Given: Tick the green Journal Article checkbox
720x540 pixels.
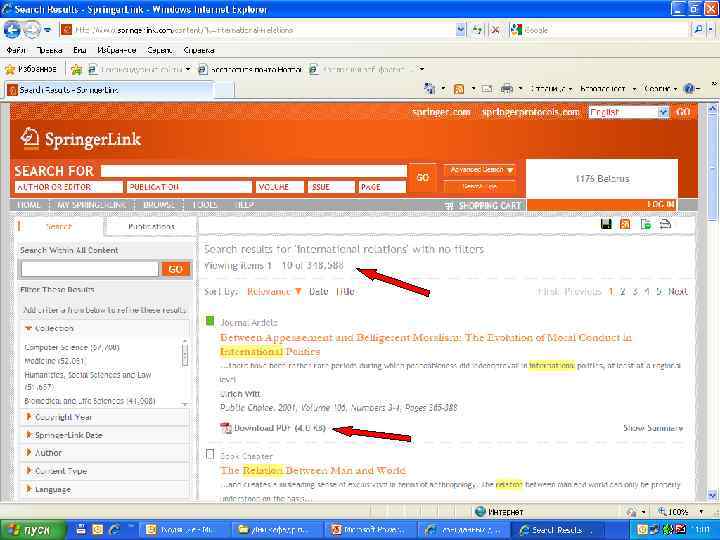Looking at the screenshot, I should pyautogui.click(x=210, y=321).
